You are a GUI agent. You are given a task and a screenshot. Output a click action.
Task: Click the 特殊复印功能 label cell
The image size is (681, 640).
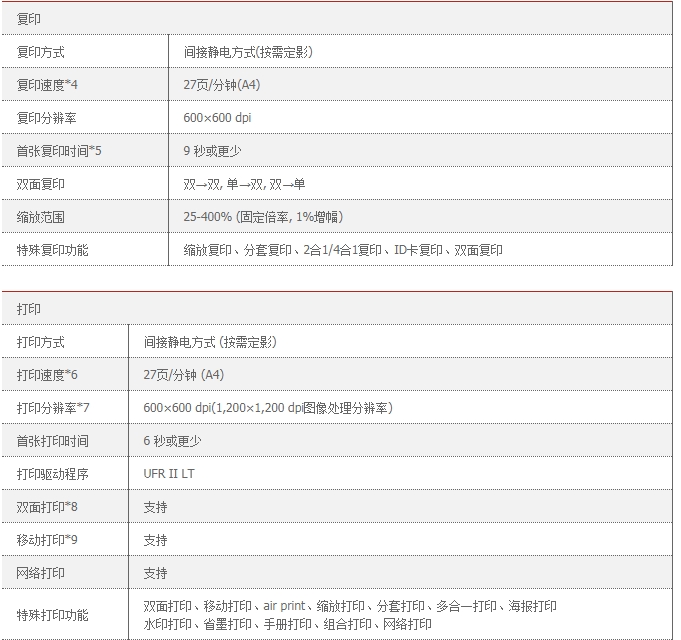tap(53, 250)
